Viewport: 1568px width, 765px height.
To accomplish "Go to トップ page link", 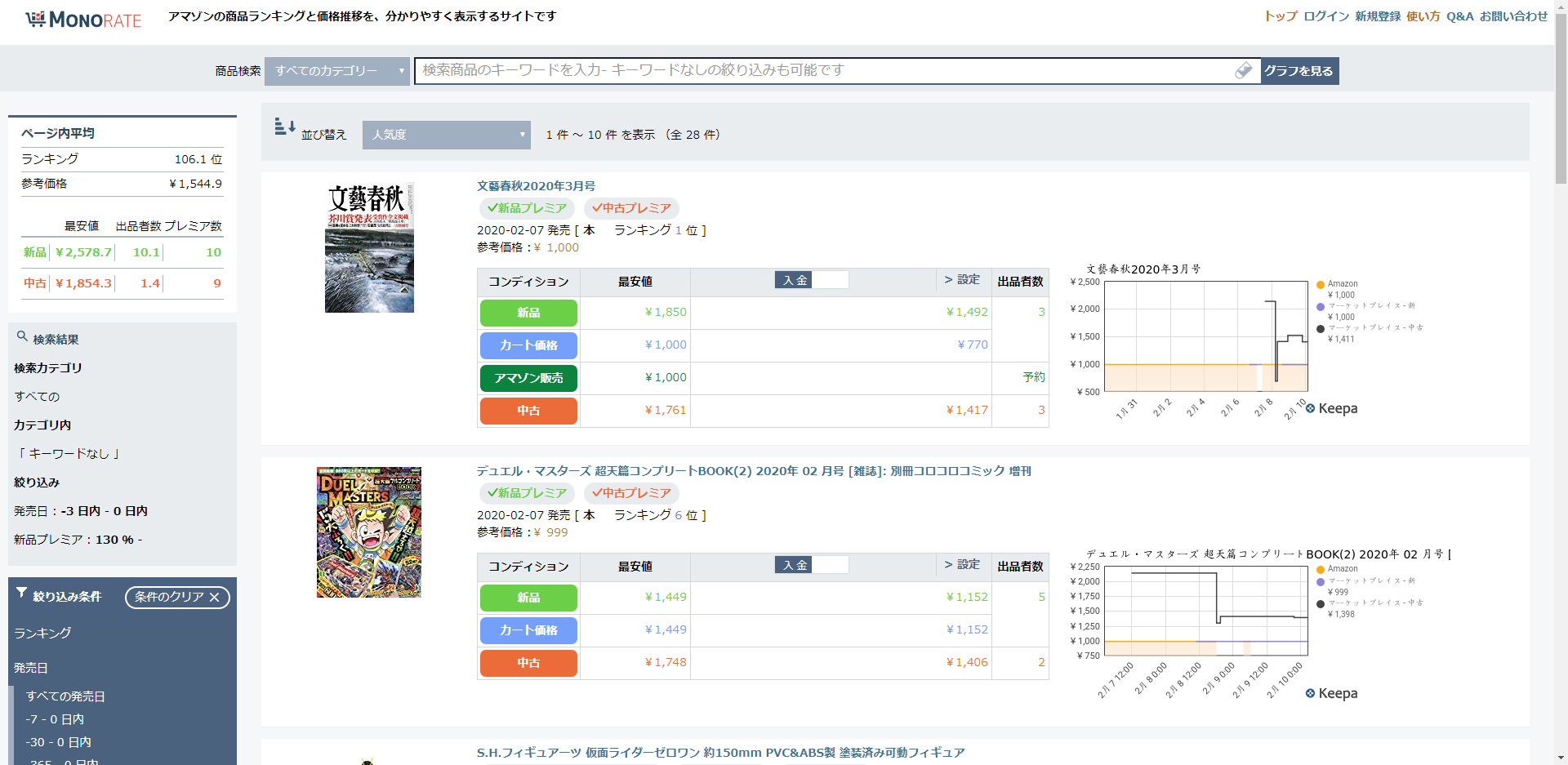I will (1281, 16).
